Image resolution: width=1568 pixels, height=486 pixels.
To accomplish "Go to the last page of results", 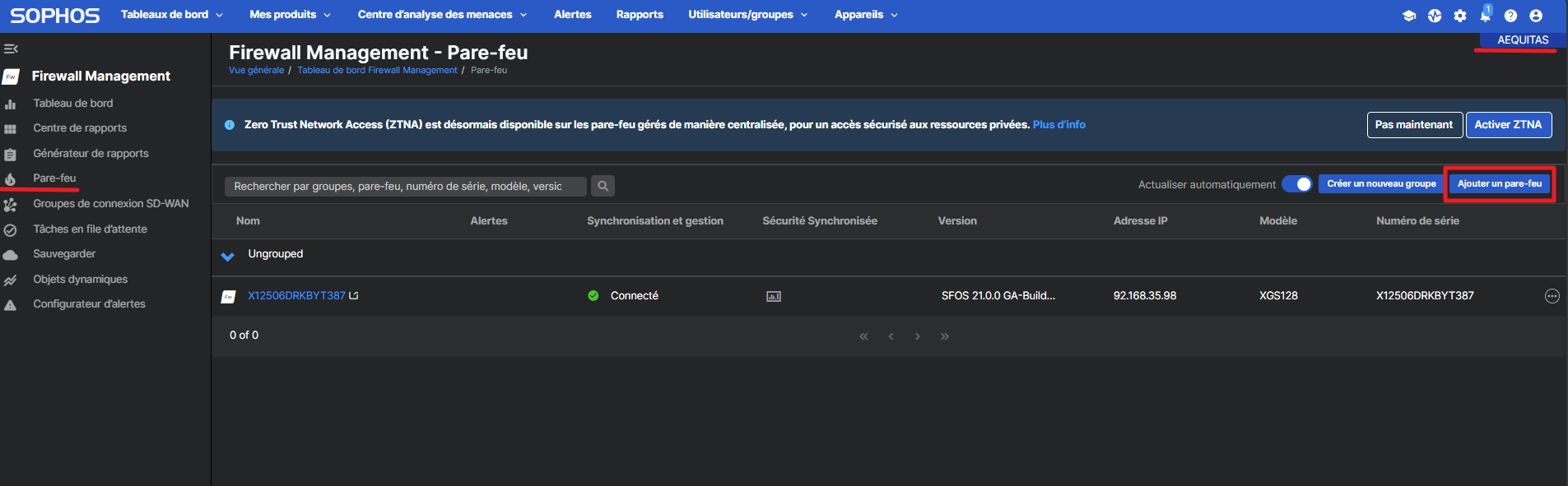I will tap(945, 336).
